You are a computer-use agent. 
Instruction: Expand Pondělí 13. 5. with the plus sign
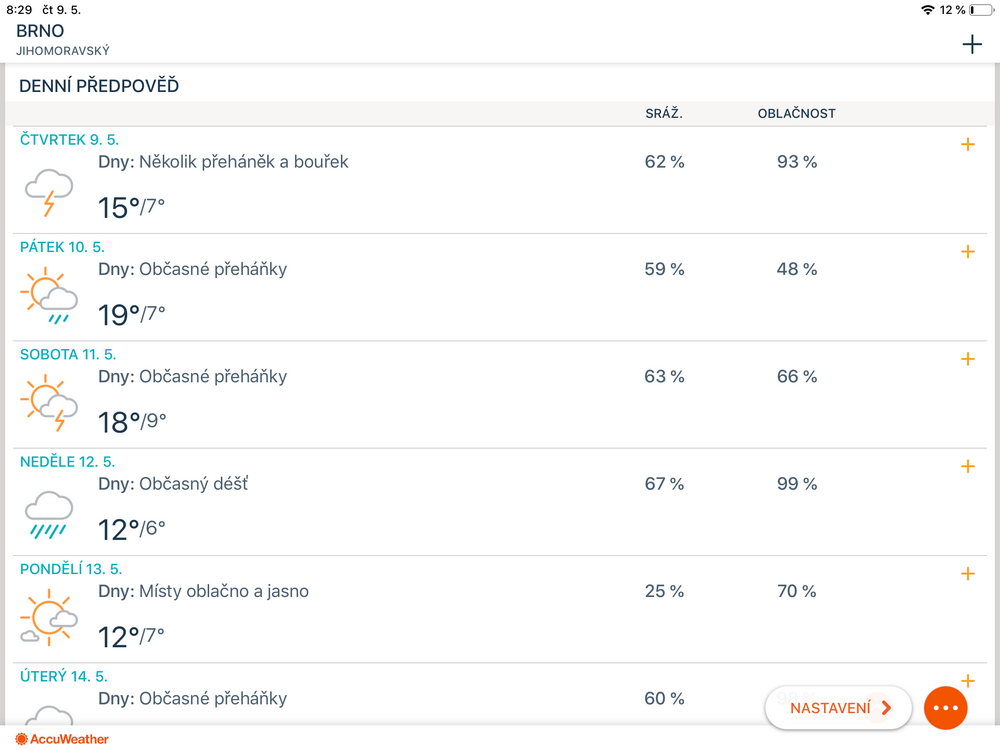click(x=967, y=573)
